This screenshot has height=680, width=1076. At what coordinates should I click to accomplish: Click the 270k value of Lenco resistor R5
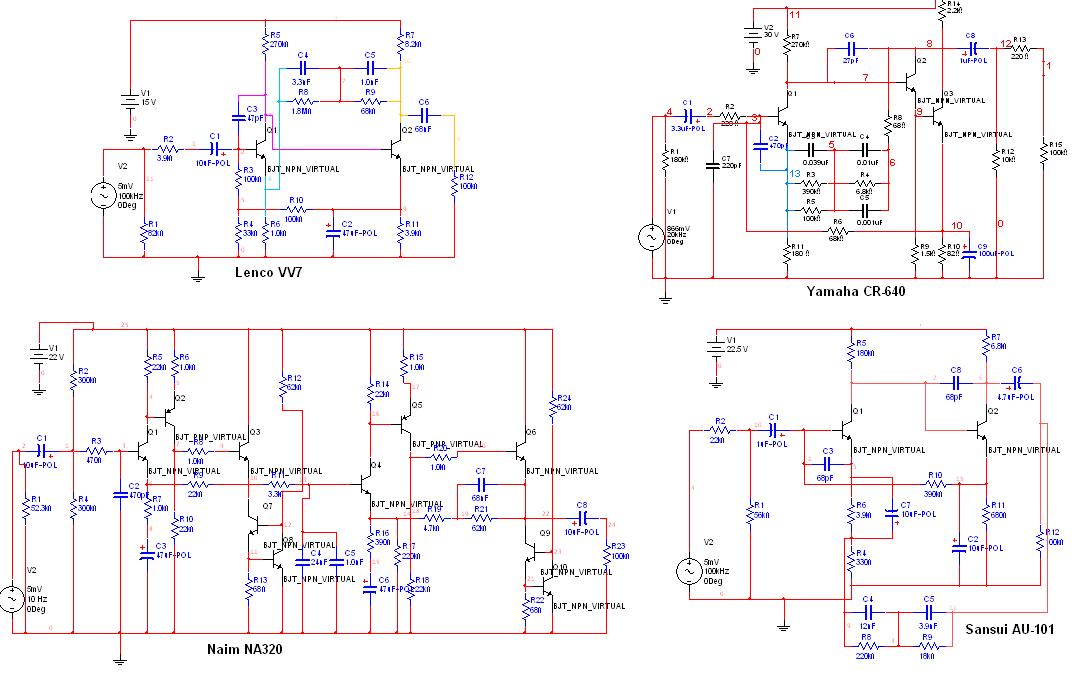(279, 44)
